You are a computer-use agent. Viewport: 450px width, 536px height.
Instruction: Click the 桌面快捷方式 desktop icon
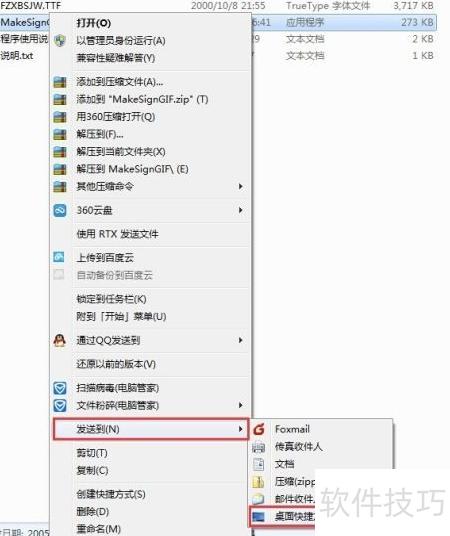(258, 517)
